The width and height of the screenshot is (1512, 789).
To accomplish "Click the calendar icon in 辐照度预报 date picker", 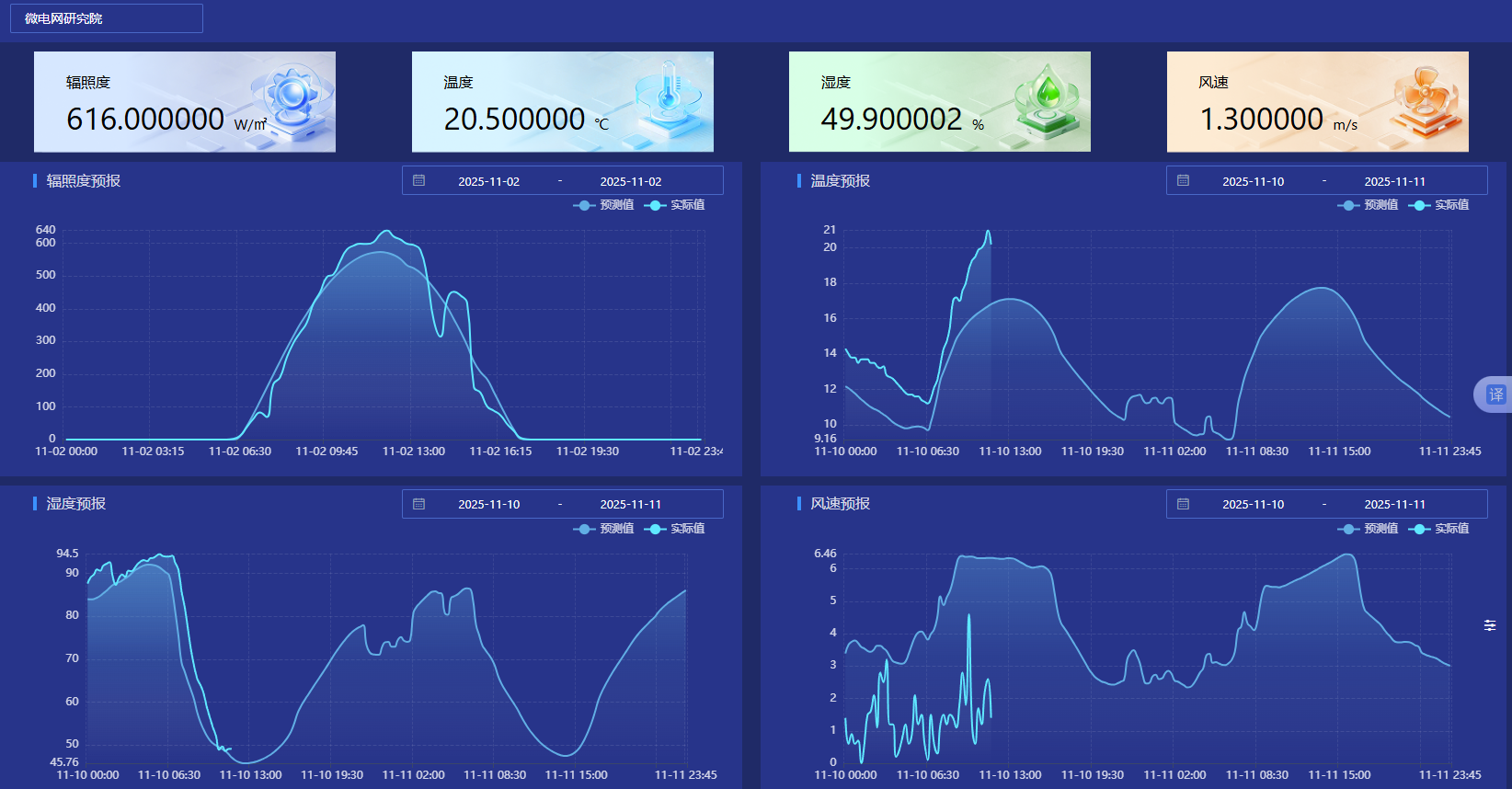I will (x=418, y=181).
